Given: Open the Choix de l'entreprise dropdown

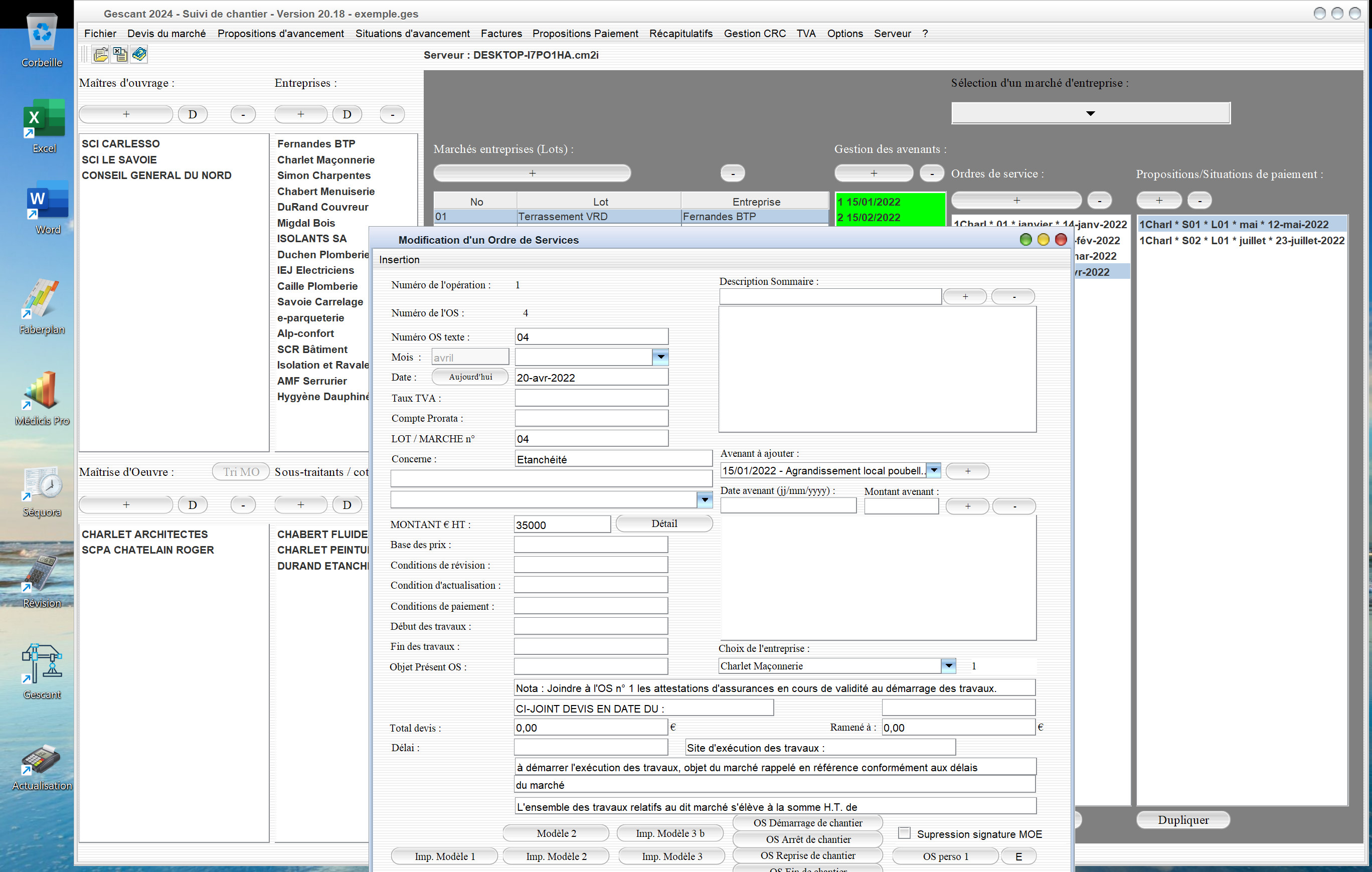Looking at the screenshot, I should pos(948,665).
